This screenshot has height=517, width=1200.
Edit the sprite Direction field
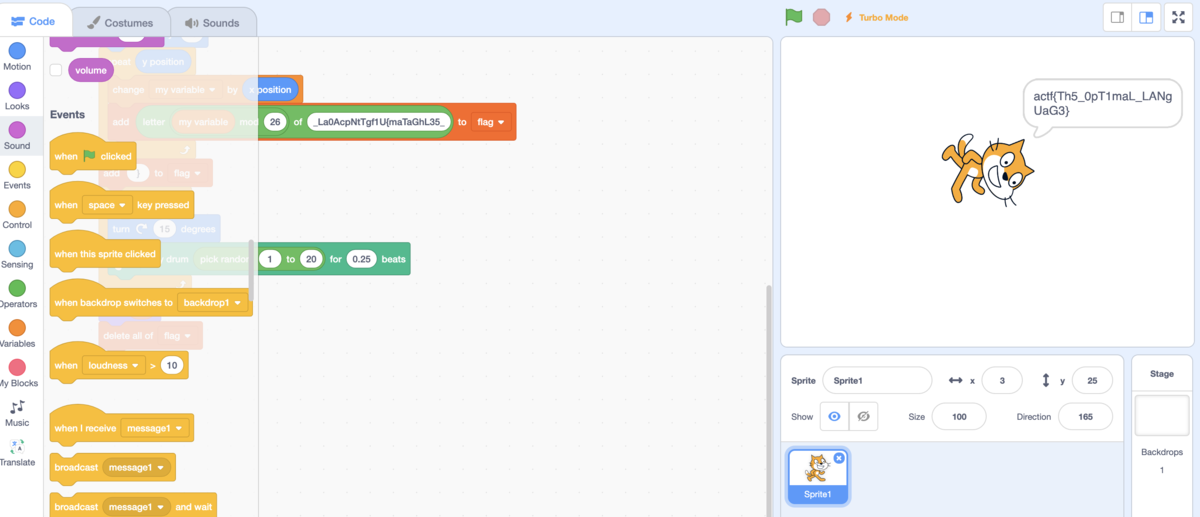click(x=1085, y=416)
